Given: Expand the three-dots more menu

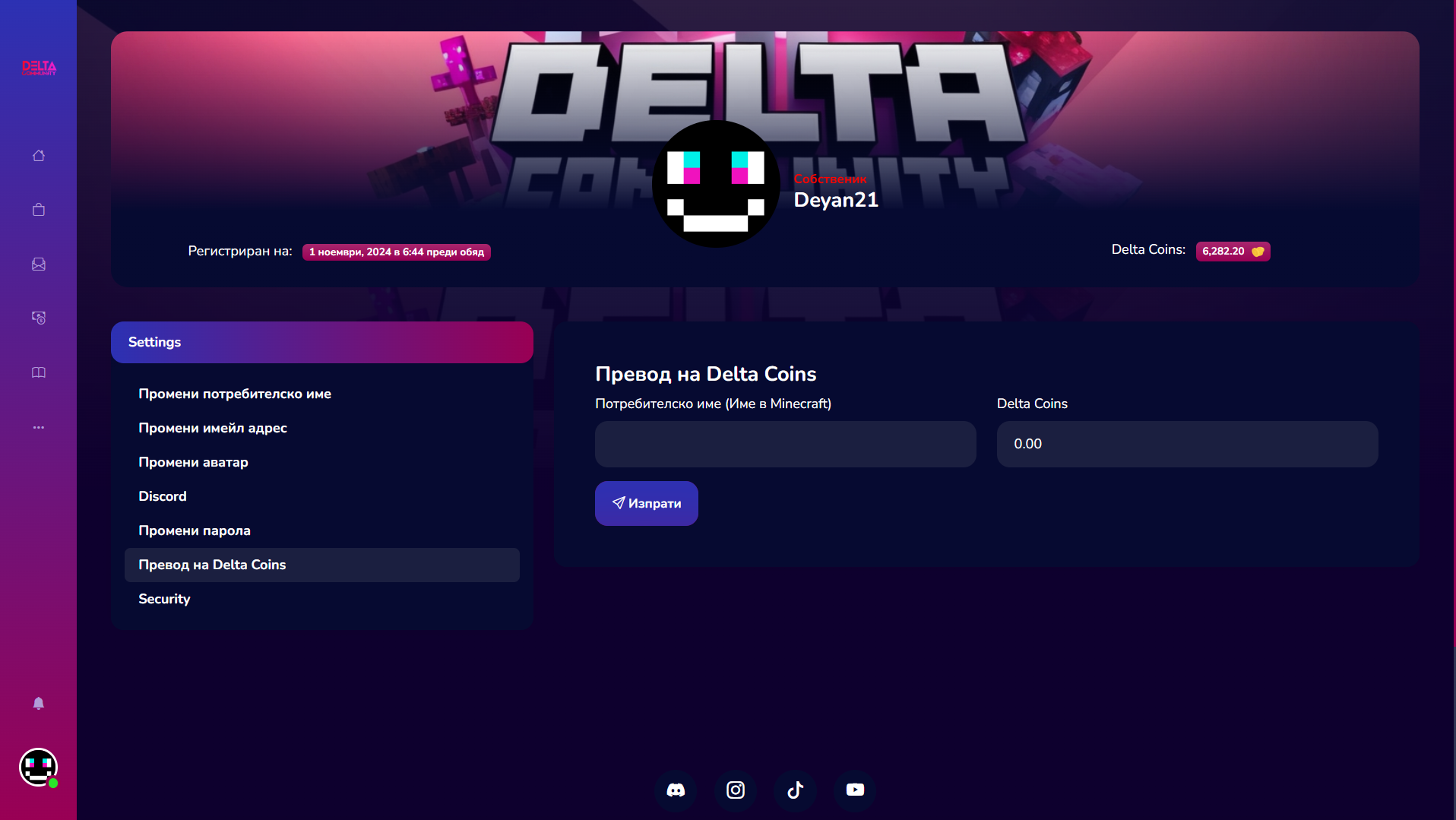Looking at the screenshot, I should [39, 427].
